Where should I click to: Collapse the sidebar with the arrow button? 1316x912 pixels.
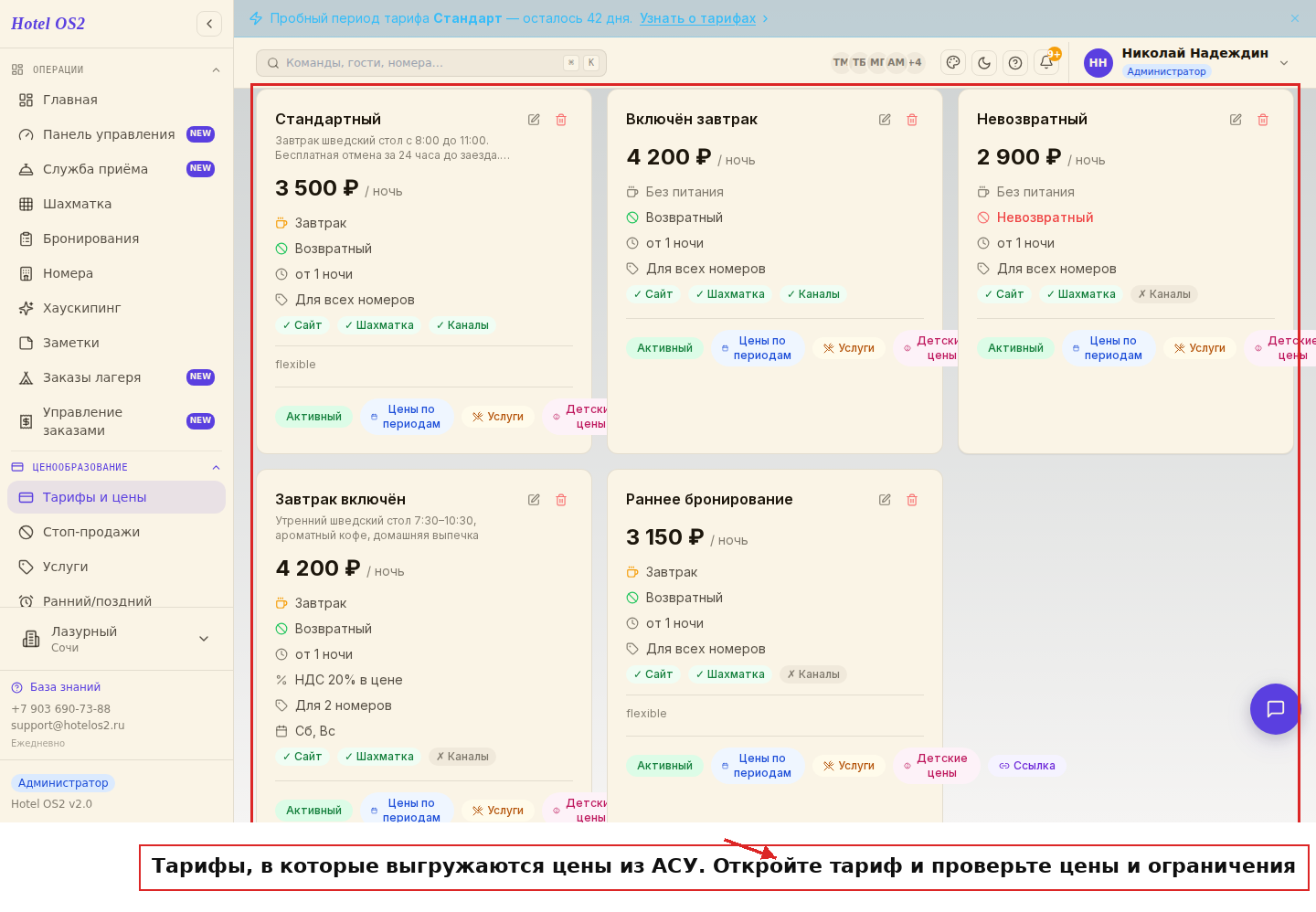pos(209,24)
